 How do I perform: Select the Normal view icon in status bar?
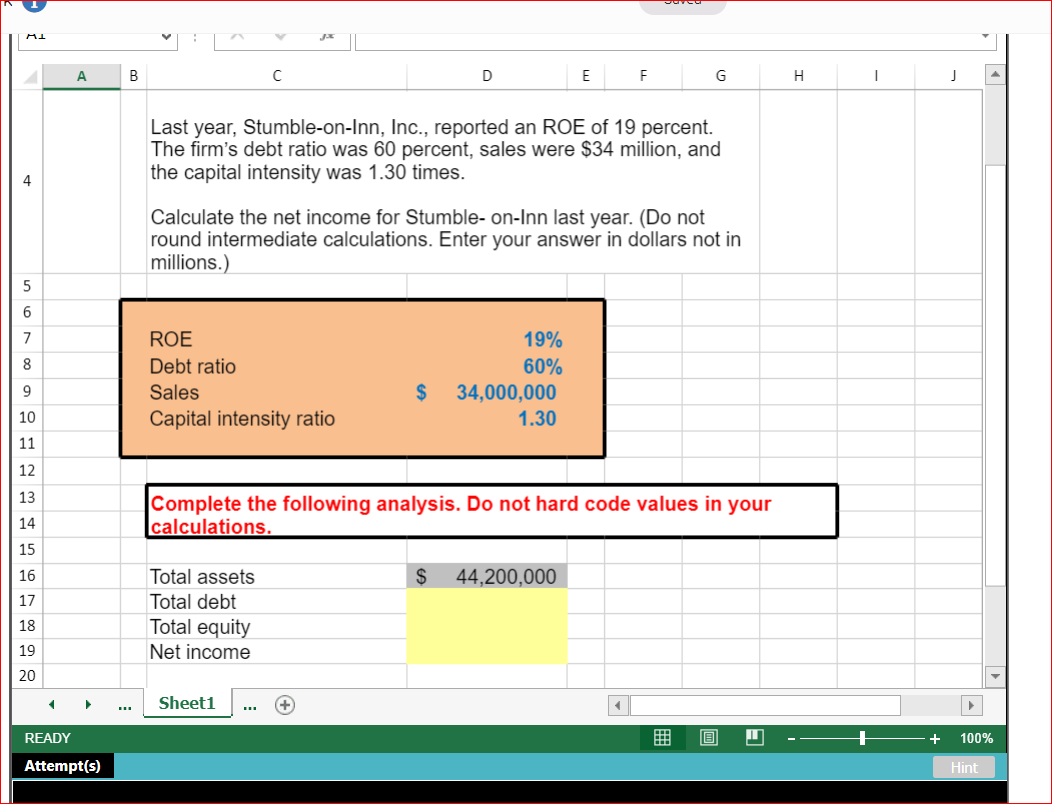click(662, 738)
